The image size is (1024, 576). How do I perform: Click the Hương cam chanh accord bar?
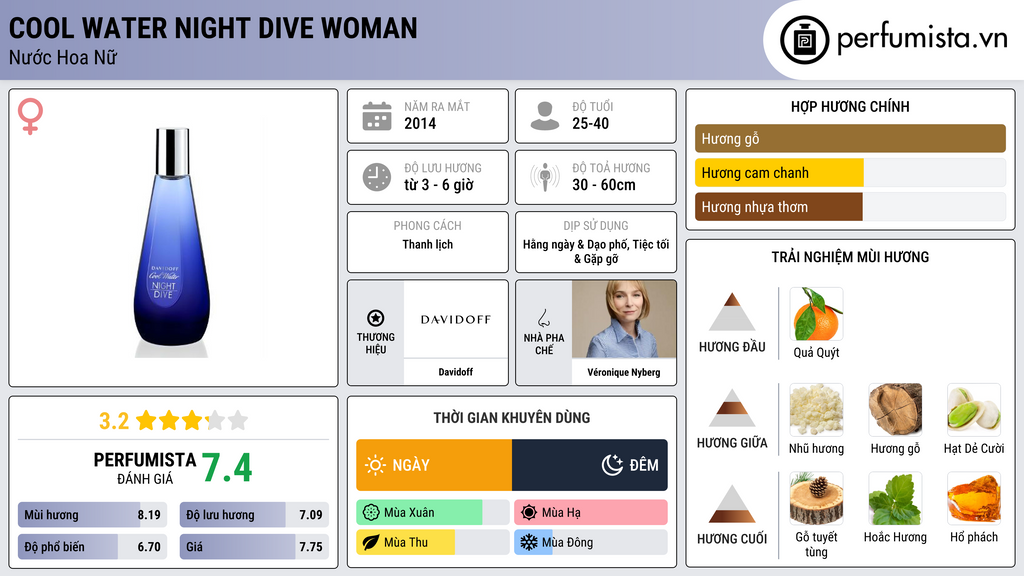[x=850, y=173]
